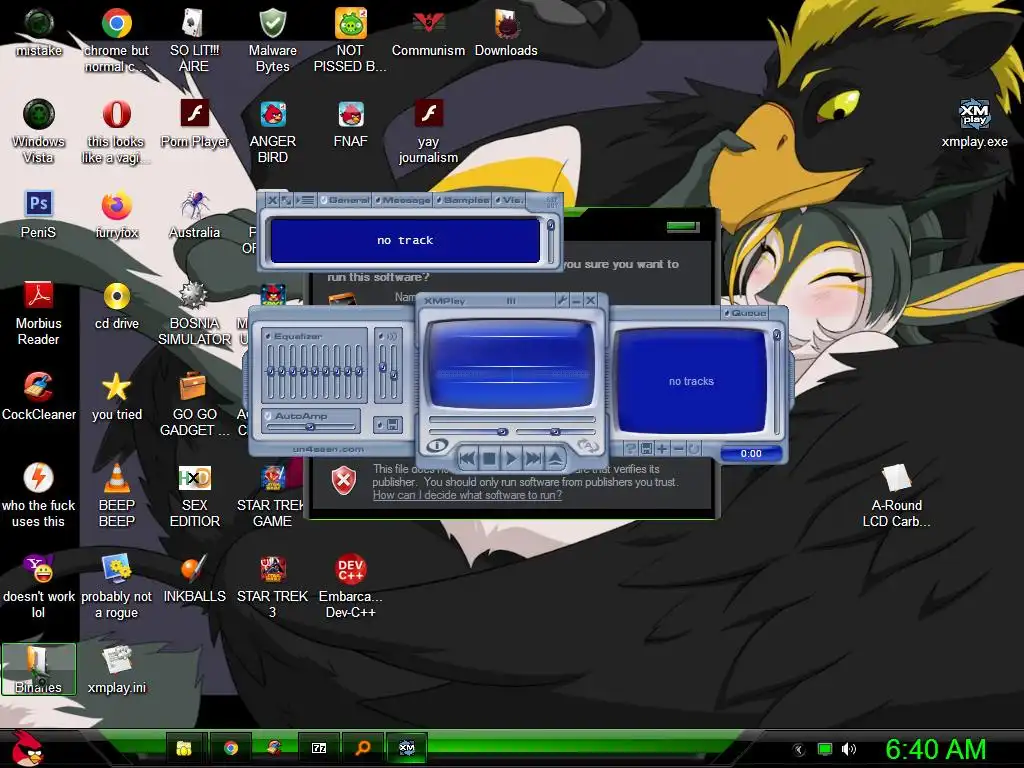Skip to previous track in XMPlay
The height and width of the screenshot is (768, 1024).
coord(467,458)
